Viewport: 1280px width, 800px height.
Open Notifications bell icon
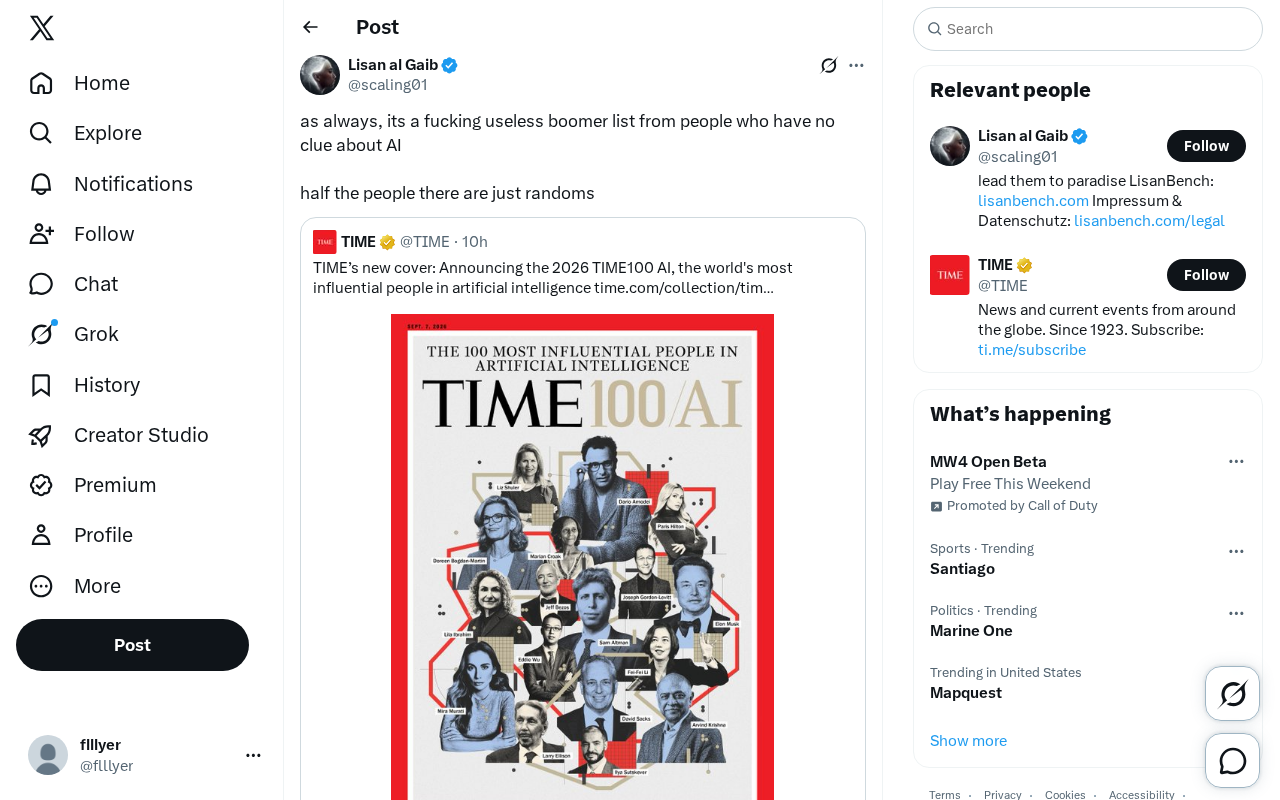[x=41, y=184]
